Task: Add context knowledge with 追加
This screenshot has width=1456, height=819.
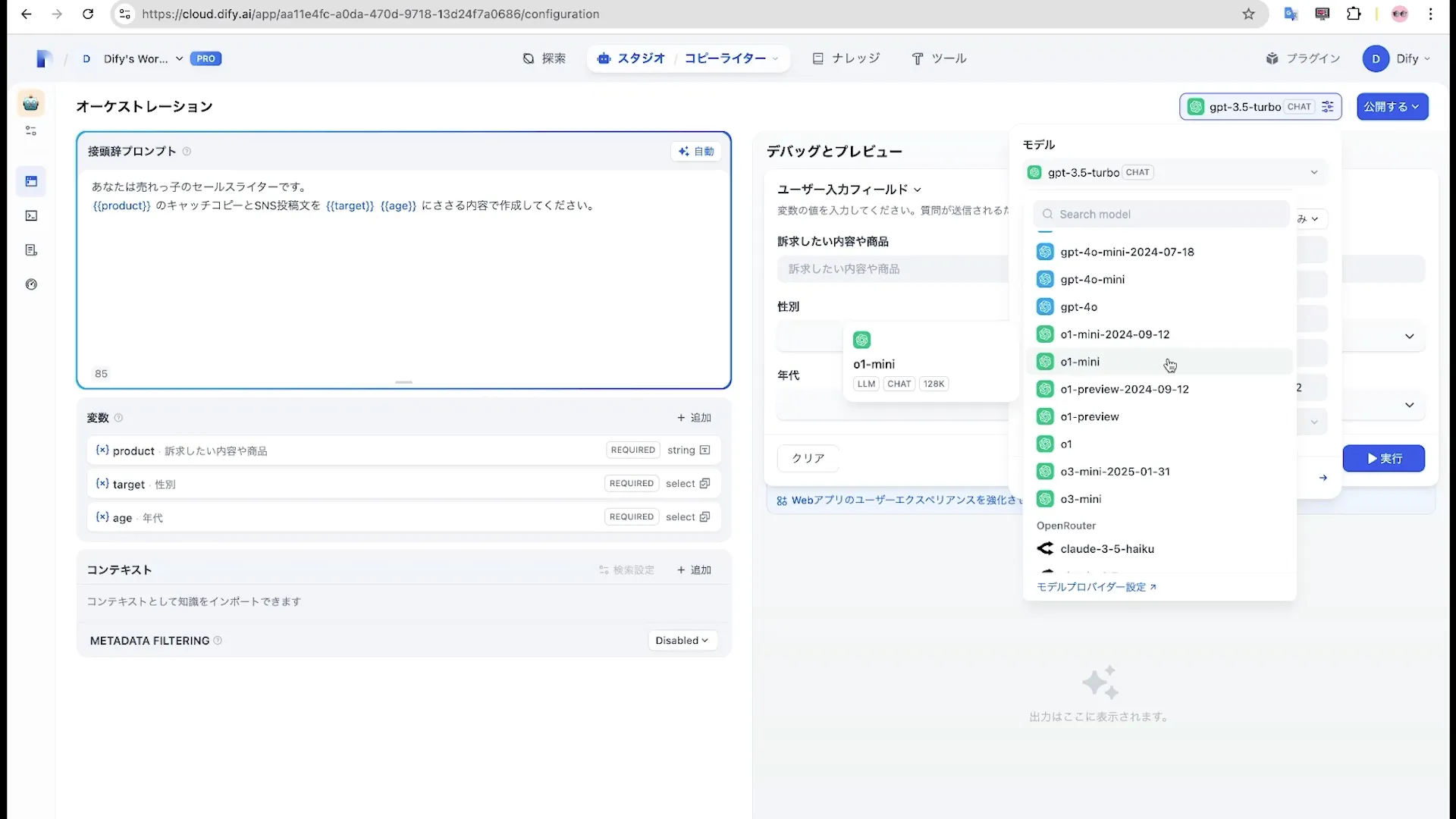Action: coord(694,570)
